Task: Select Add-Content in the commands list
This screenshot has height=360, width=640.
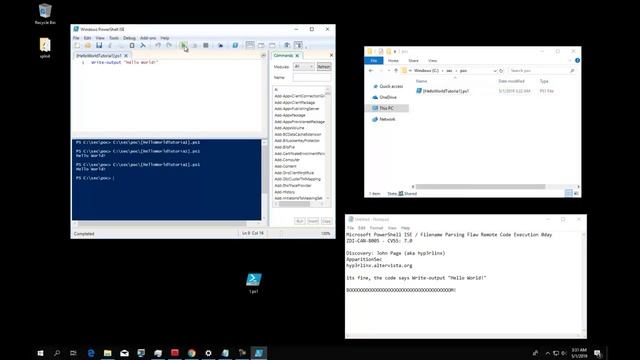Action: pyautogui.click(x=286, y=166)
